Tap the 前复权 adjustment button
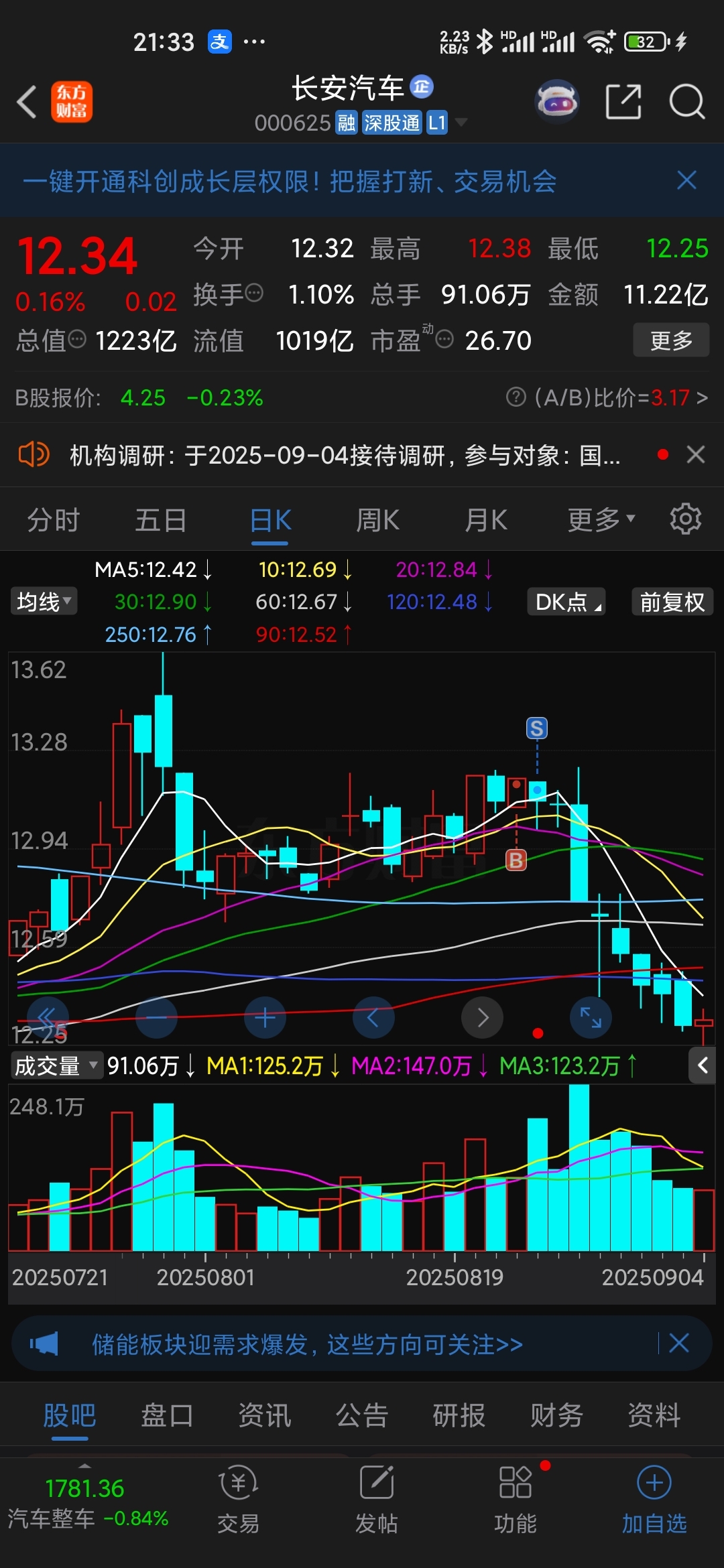The height and width of the screenshot is (1568, 724). pos(672,601)
